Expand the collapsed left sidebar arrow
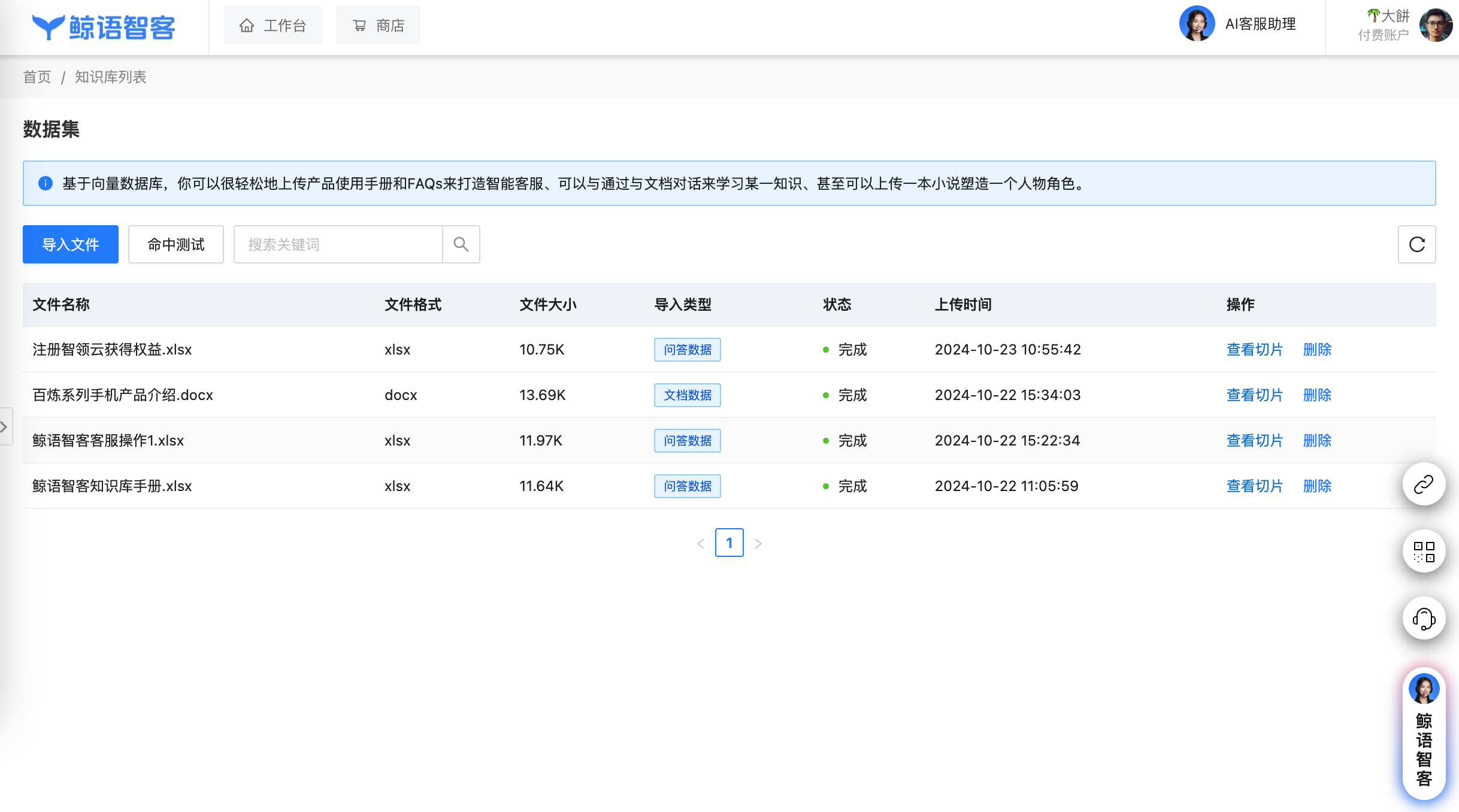This screenshot has width=1459, height=812. click(x=5, y=427)
